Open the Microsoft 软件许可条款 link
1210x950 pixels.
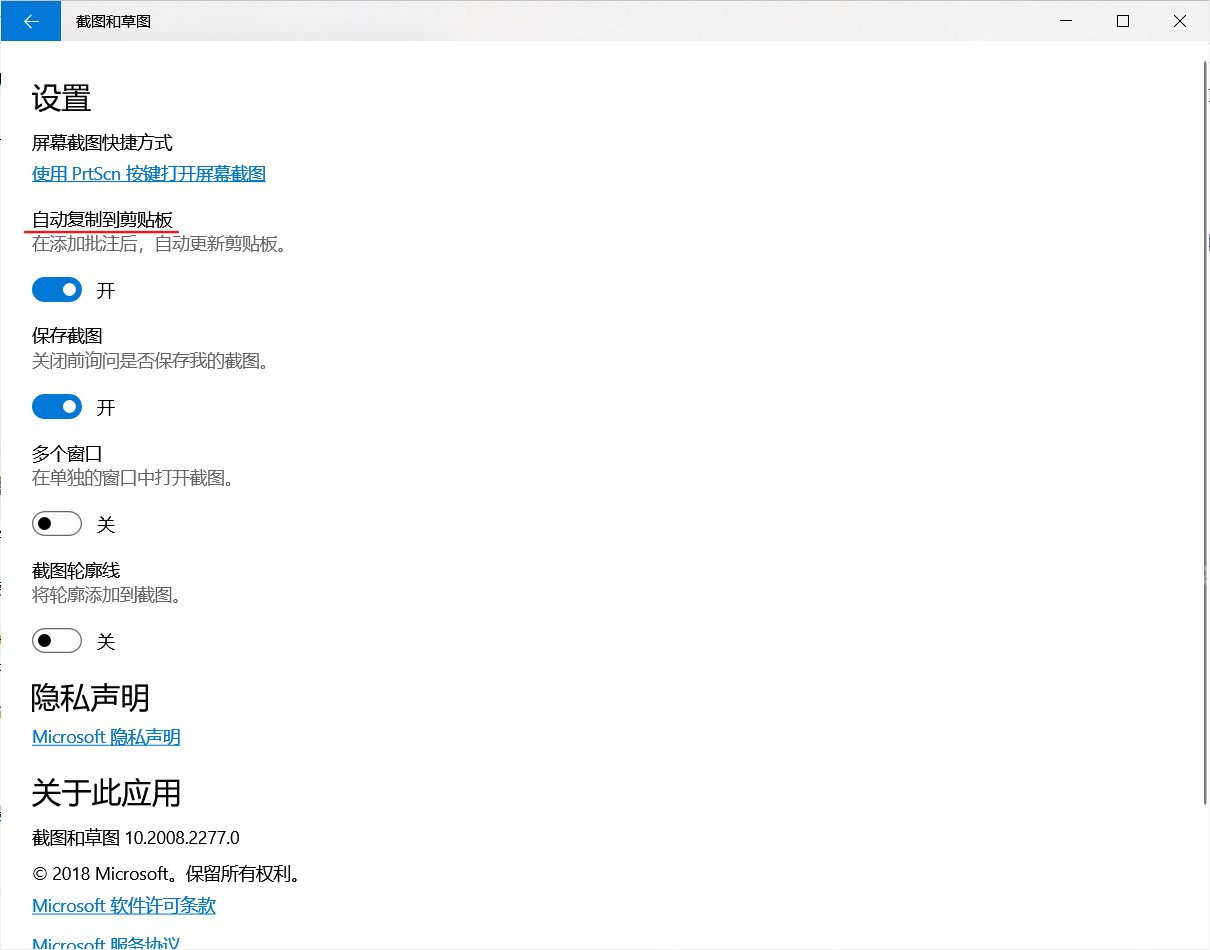point(124,906)
